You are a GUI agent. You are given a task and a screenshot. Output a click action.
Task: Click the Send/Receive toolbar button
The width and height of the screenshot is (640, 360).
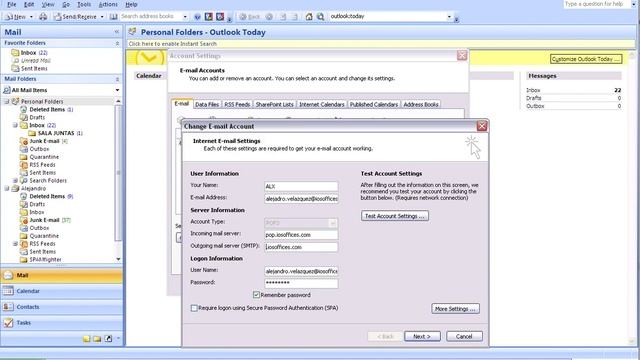coord(76,17)
